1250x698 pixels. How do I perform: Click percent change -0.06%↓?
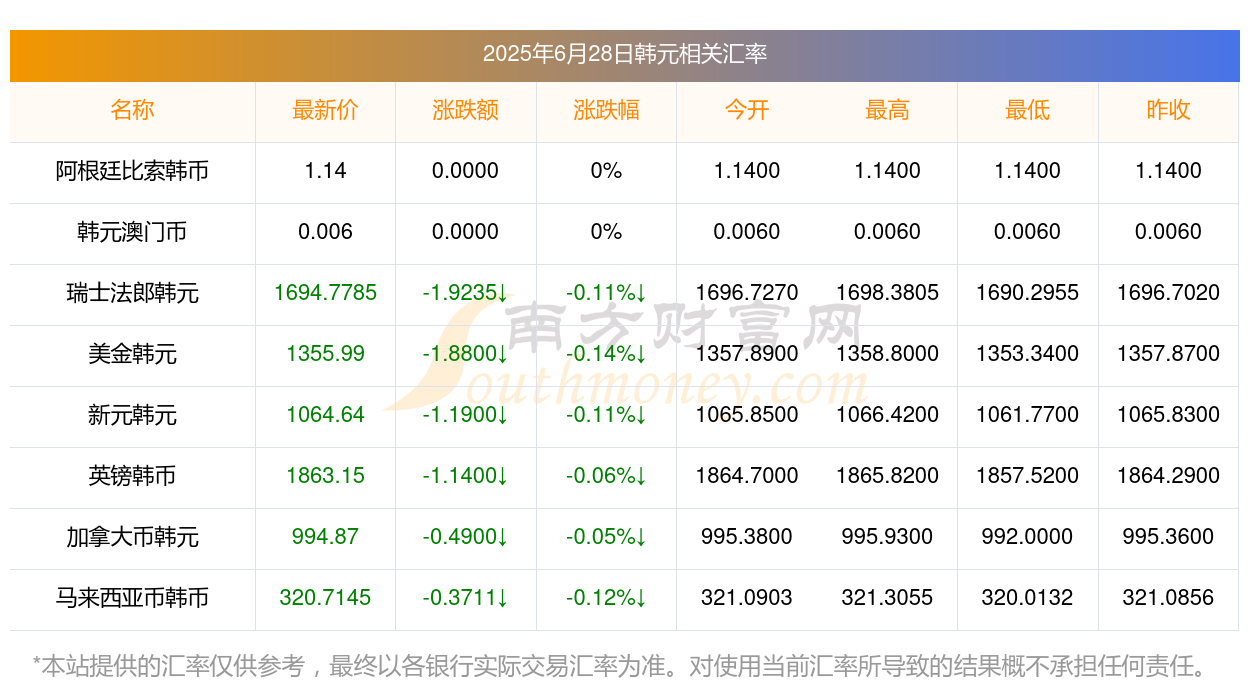tap(606, 476)
